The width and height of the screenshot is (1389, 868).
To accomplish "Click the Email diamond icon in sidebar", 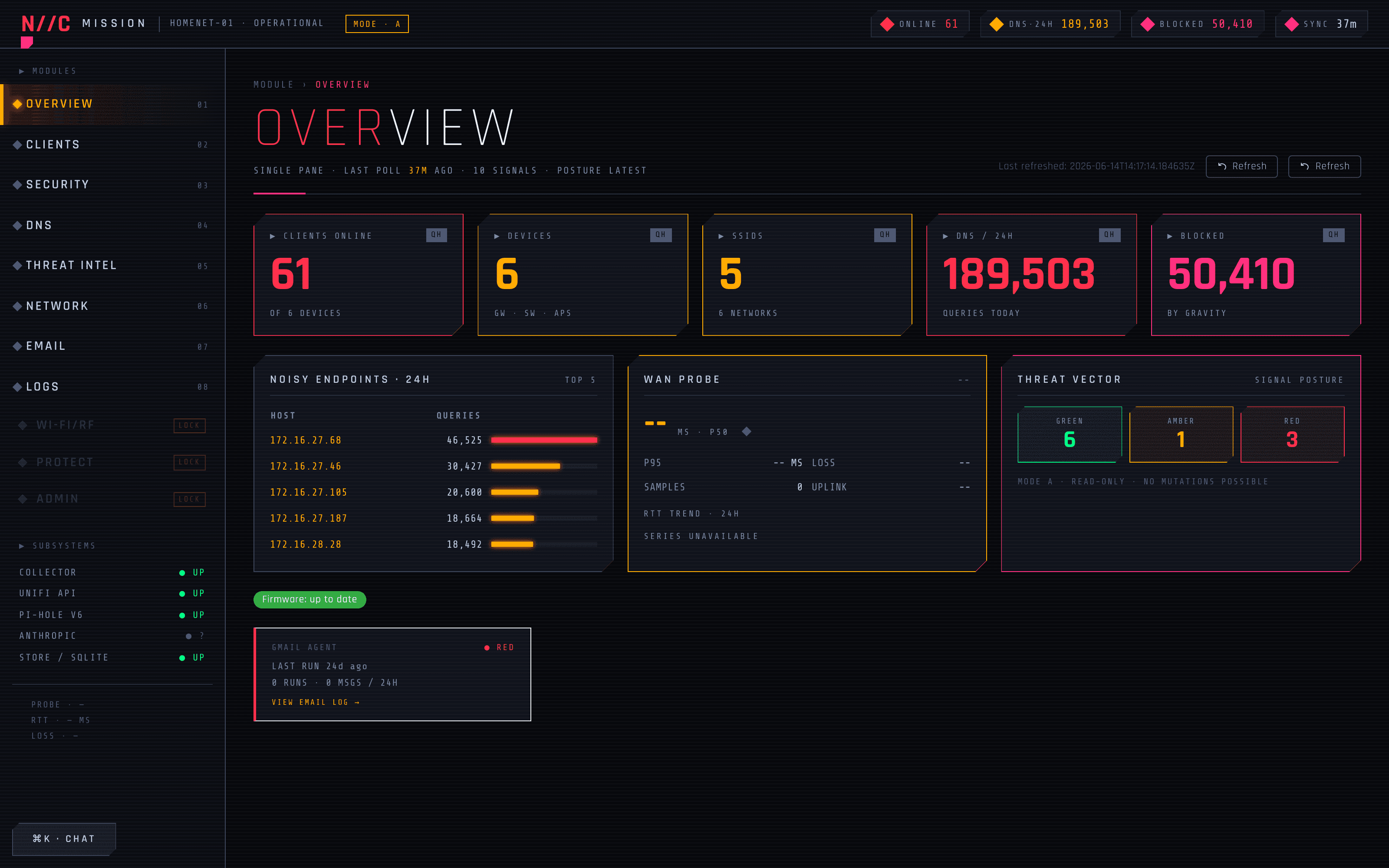I will point(18,346).
